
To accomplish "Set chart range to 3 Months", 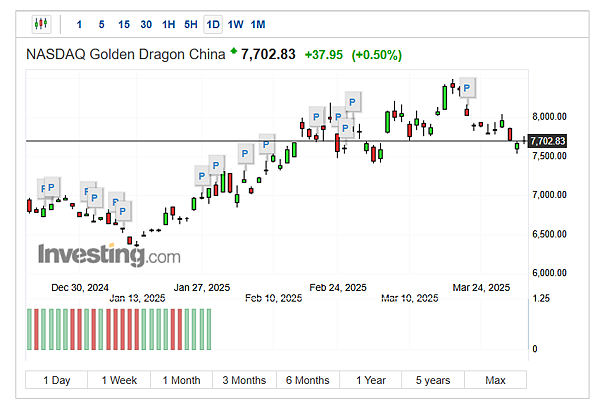I will tap(244, 380).
